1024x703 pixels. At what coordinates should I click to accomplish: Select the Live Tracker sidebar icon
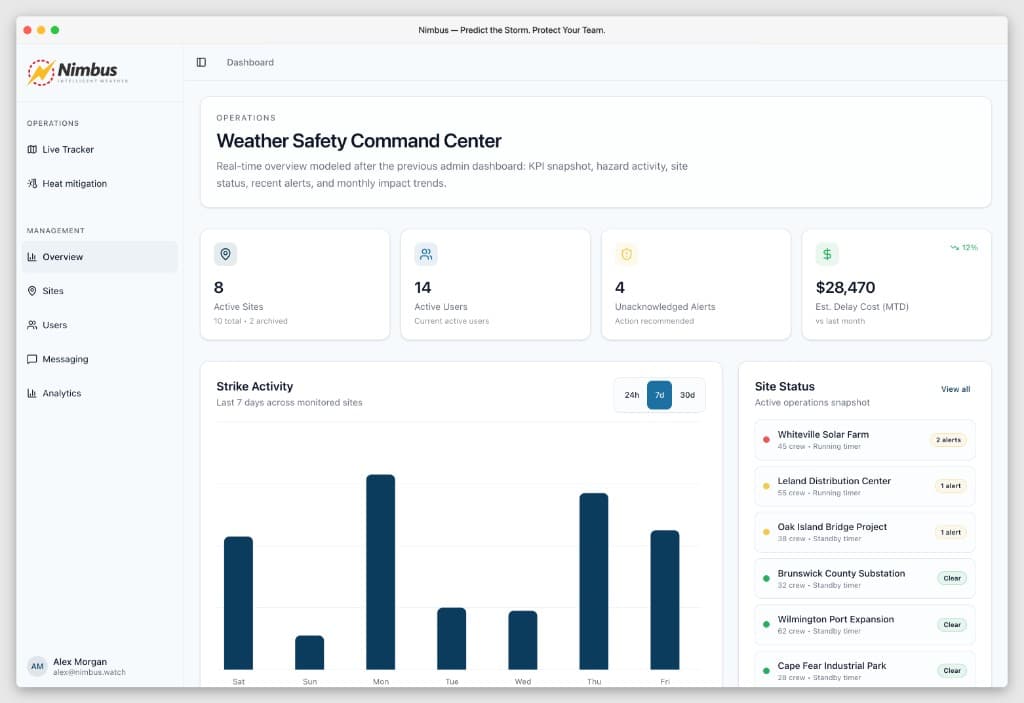35,150
